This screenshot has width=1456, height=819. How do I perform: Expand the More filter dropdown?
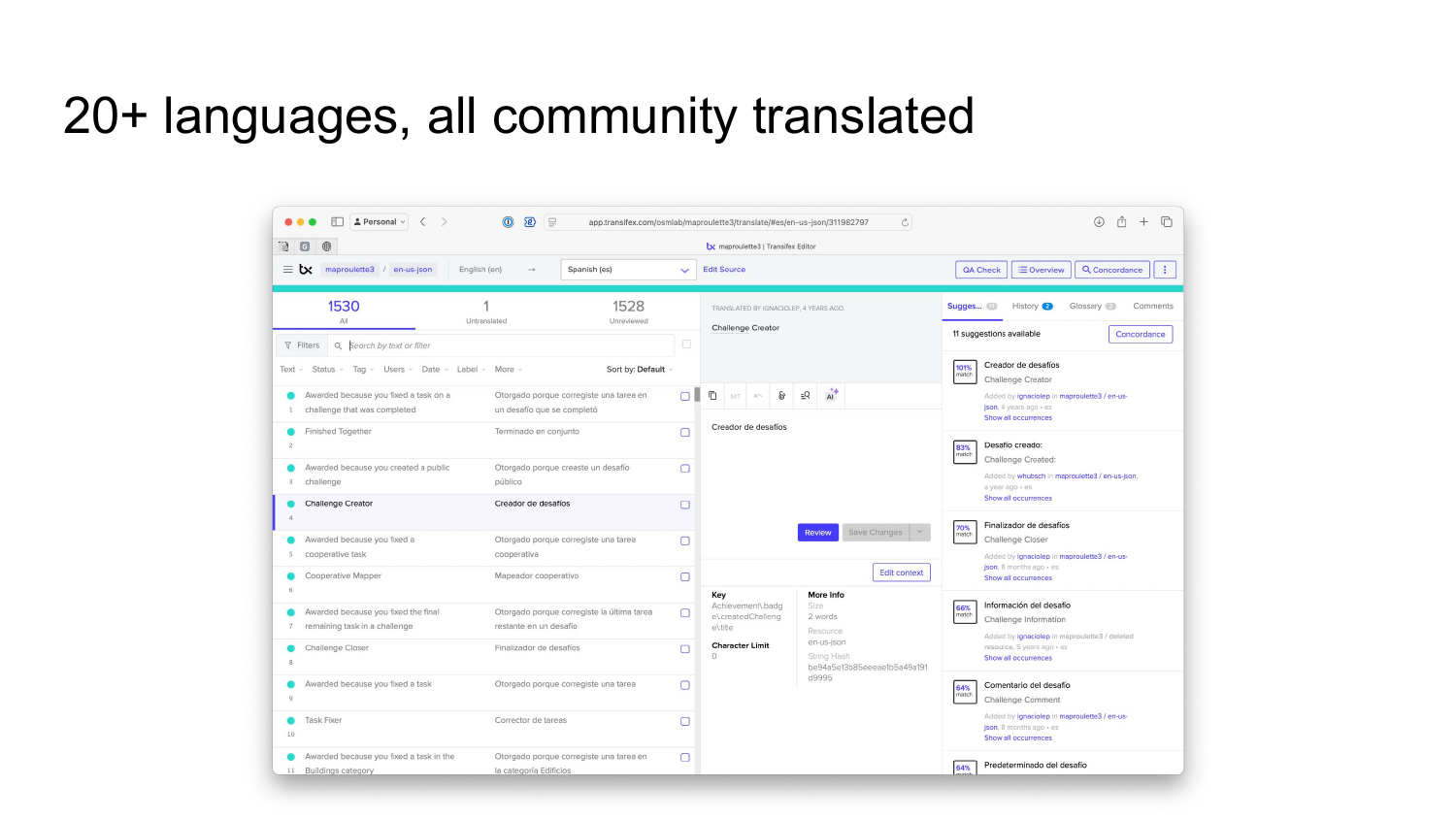click(x=509, y=370)
